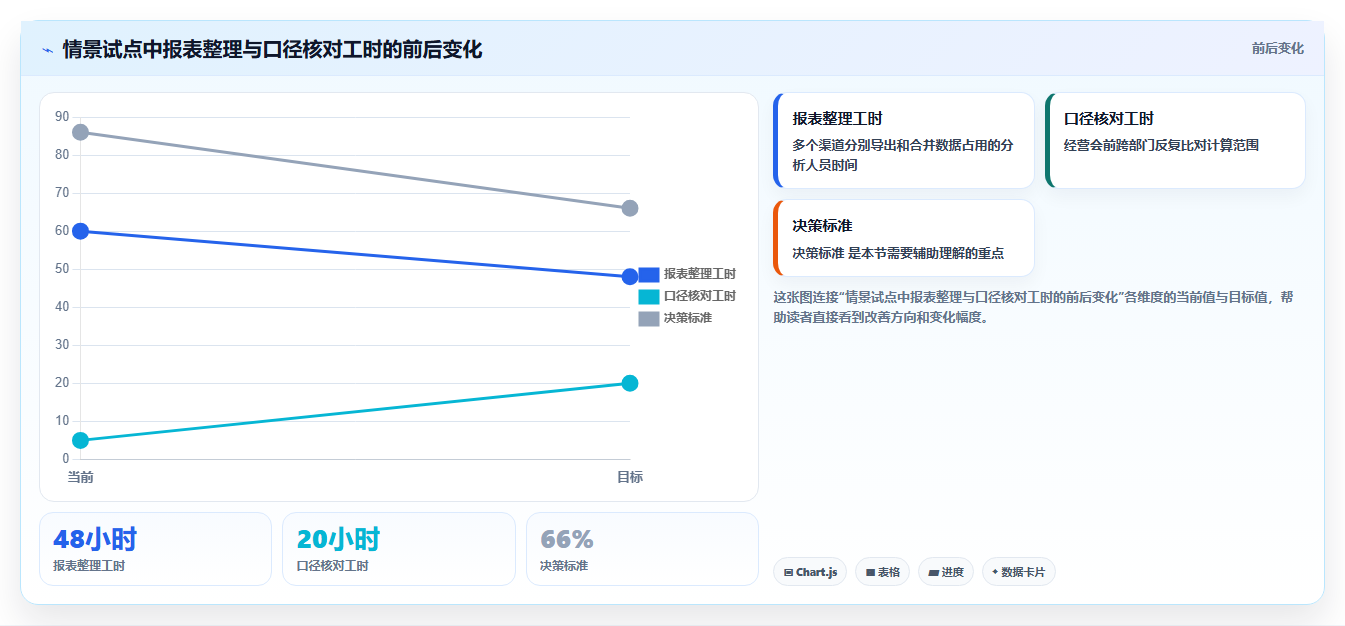Click the paragraph starting 这张图连接
Image resolution: width=1345 pixels, height=626 pixels.
[1034, 307]
